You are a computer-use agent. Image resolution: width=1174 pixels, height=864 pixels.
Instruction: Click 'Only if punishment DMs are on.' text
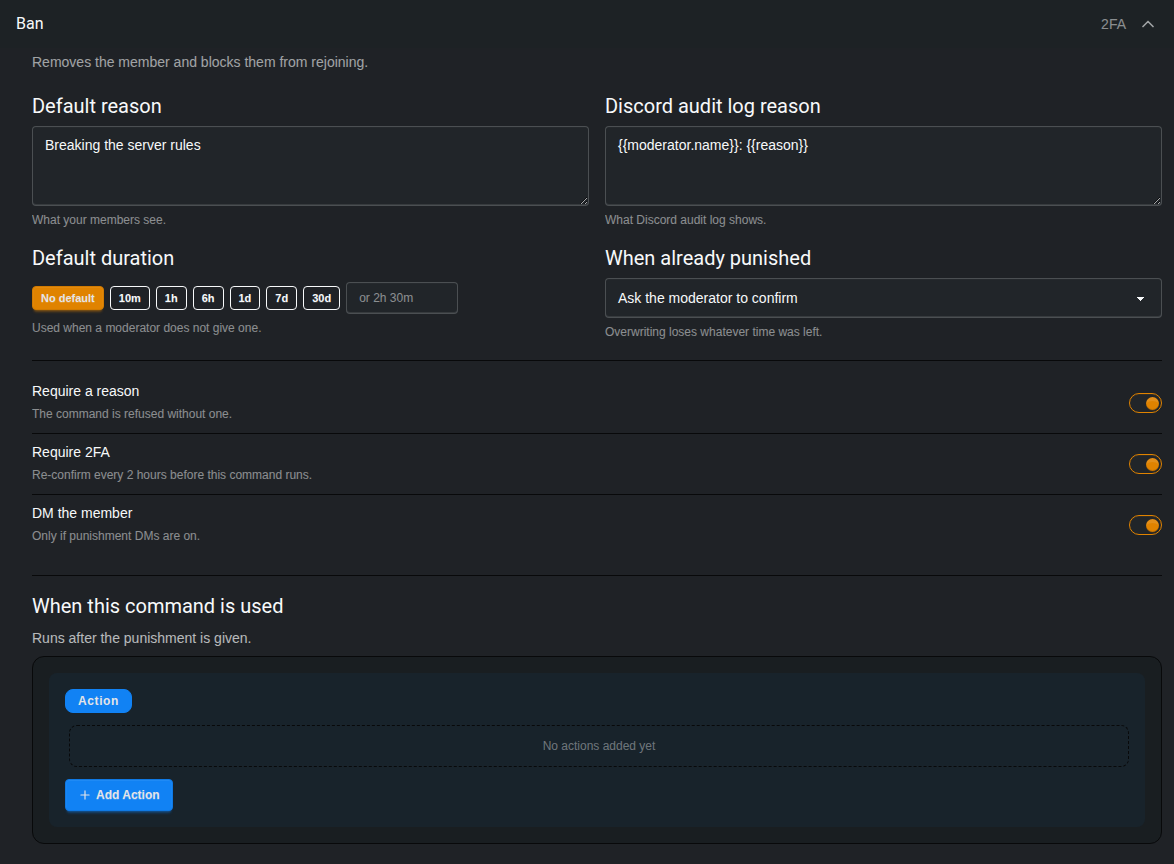116,536
